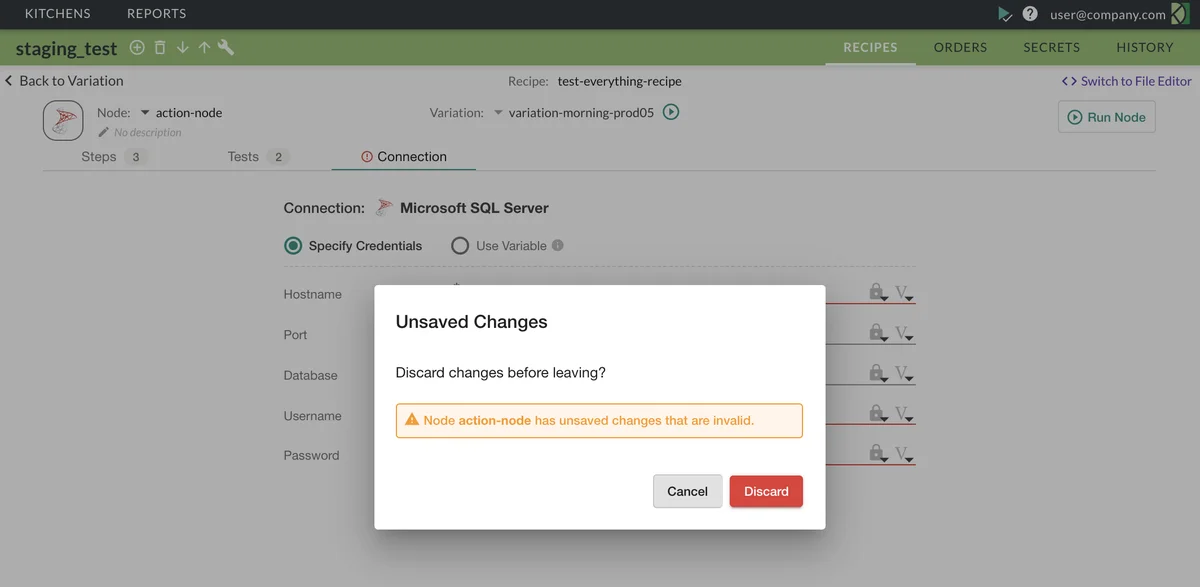Select the Use Variable radio button
Screen dimensions: 1200x587
pos(460,246)
